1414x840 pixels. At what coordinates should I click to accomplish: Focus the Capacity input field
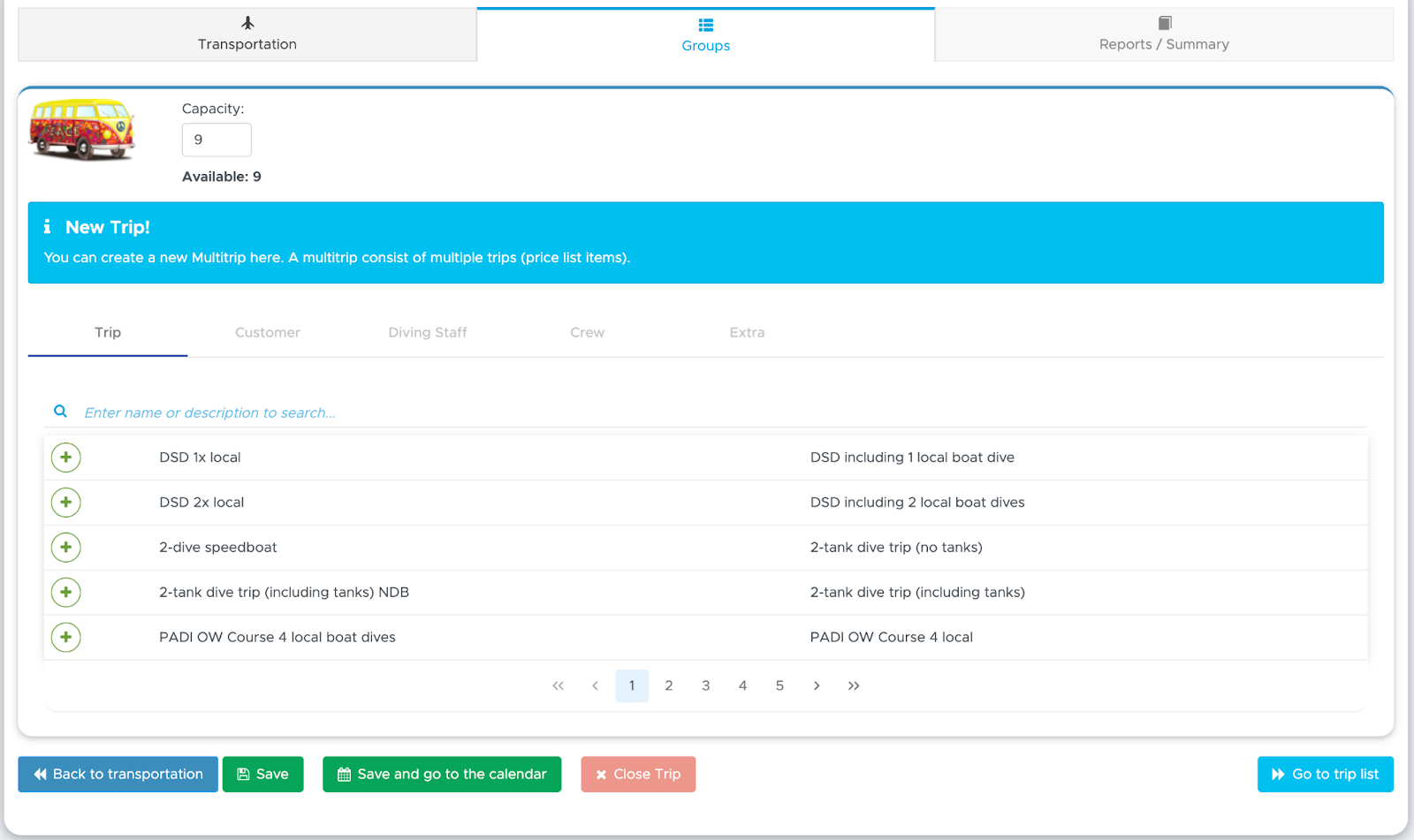217,140
